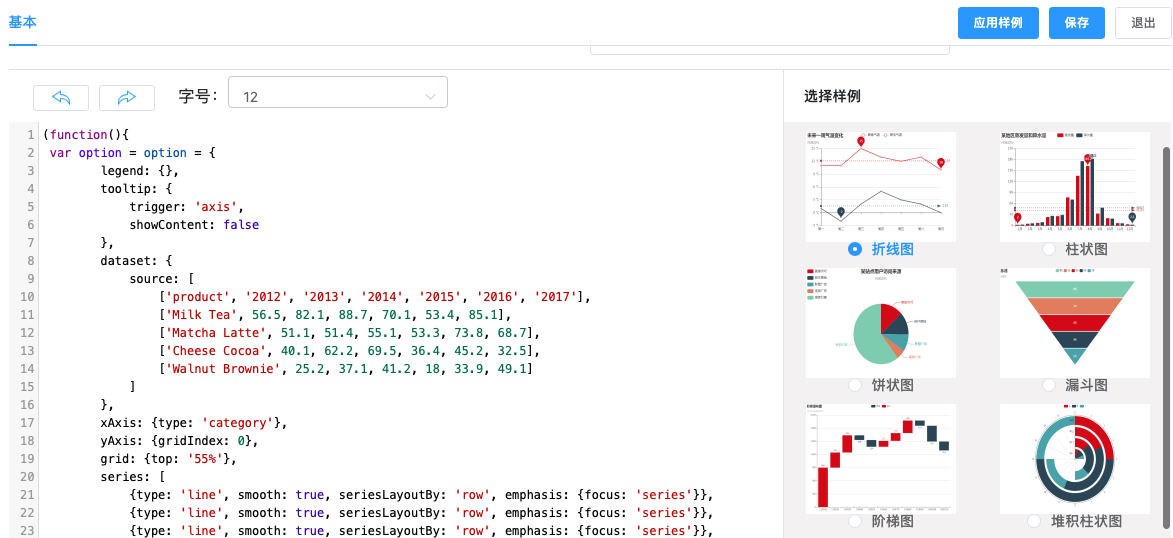The image size is (1173, 538).
Task: Select the 阶梯图 radio button
Action: tap(855, 521)
